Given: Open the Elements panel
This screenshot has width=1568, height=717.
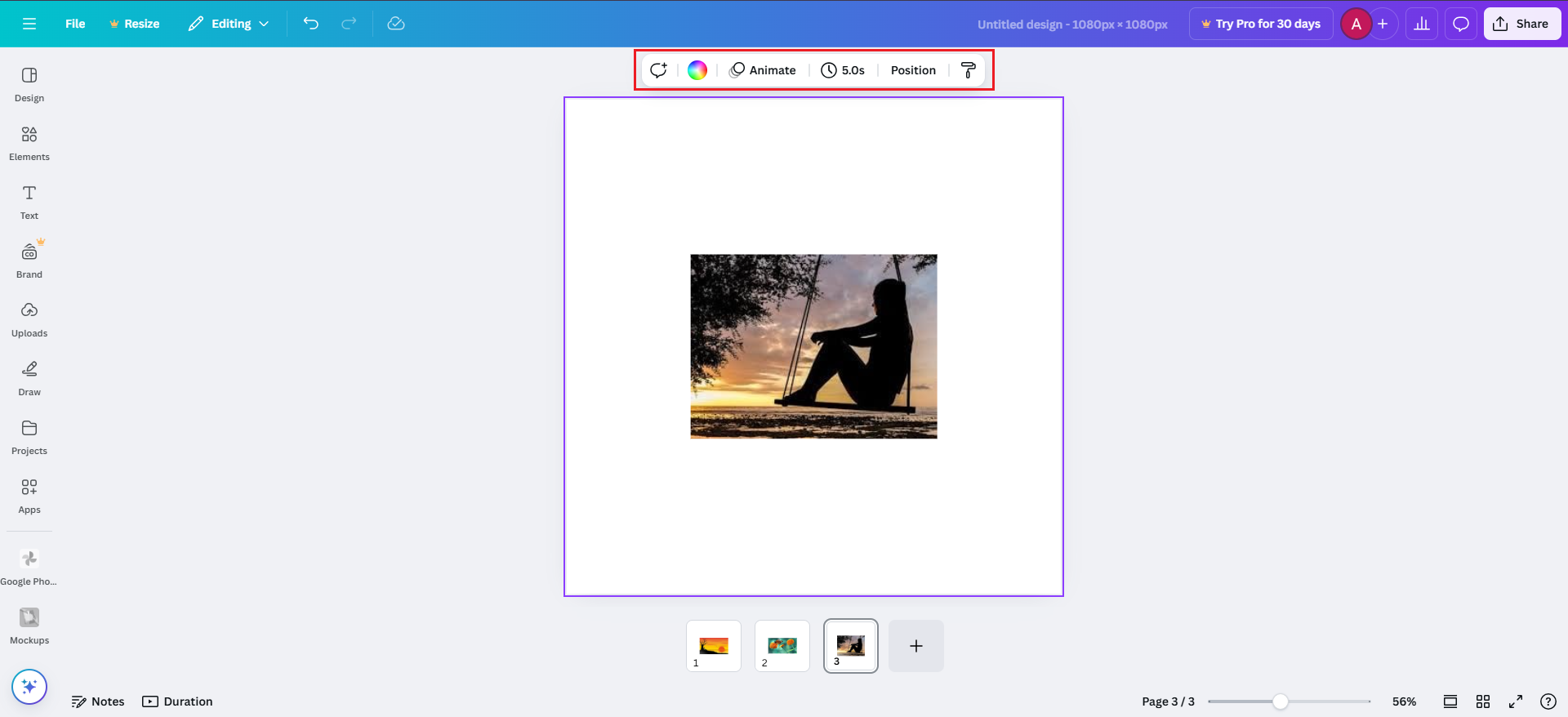Looking at the screenshot, I should (29, 143).
